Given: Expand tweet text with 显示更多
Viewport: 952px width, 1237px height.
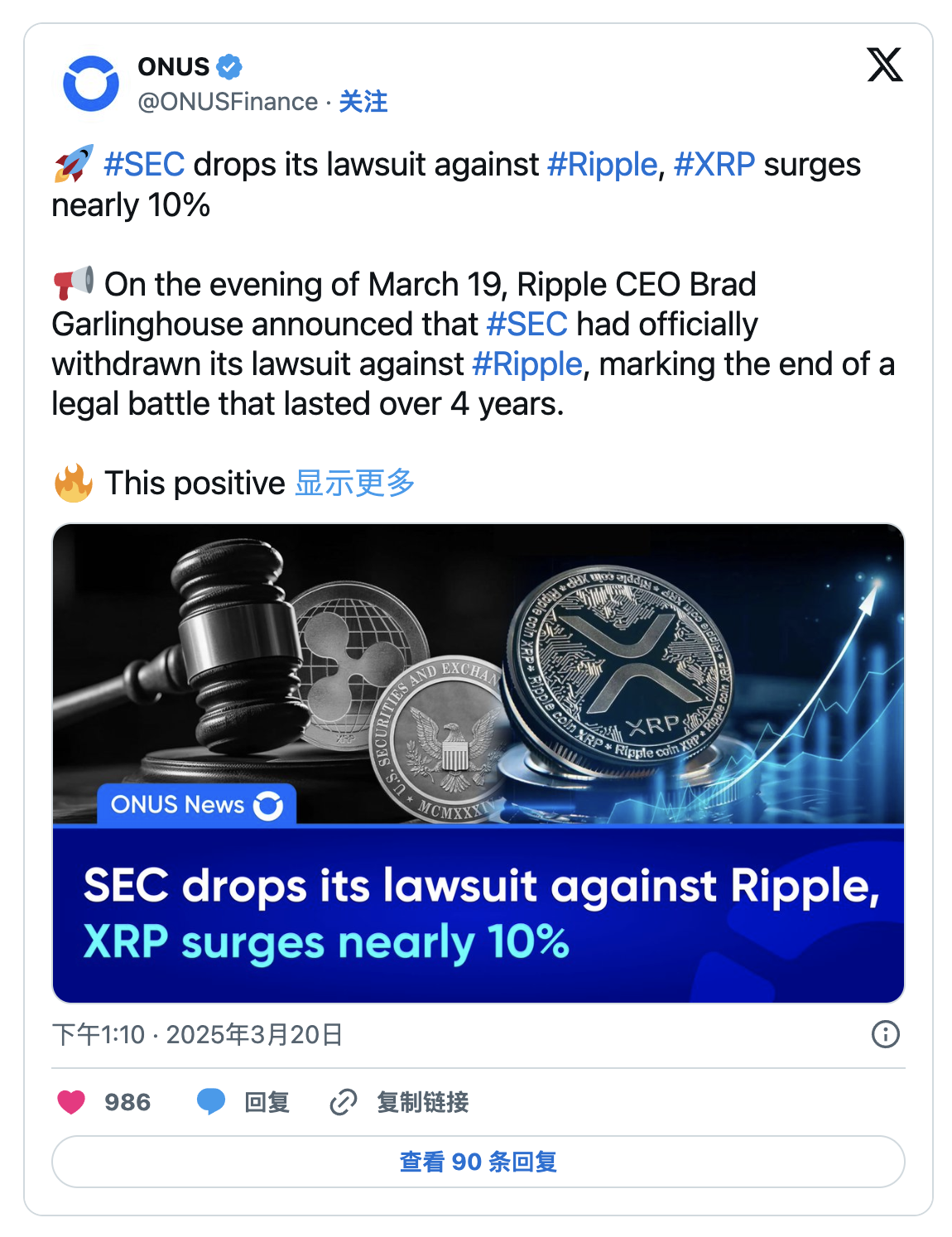Looking at the screenshot, I should [354, 483].
